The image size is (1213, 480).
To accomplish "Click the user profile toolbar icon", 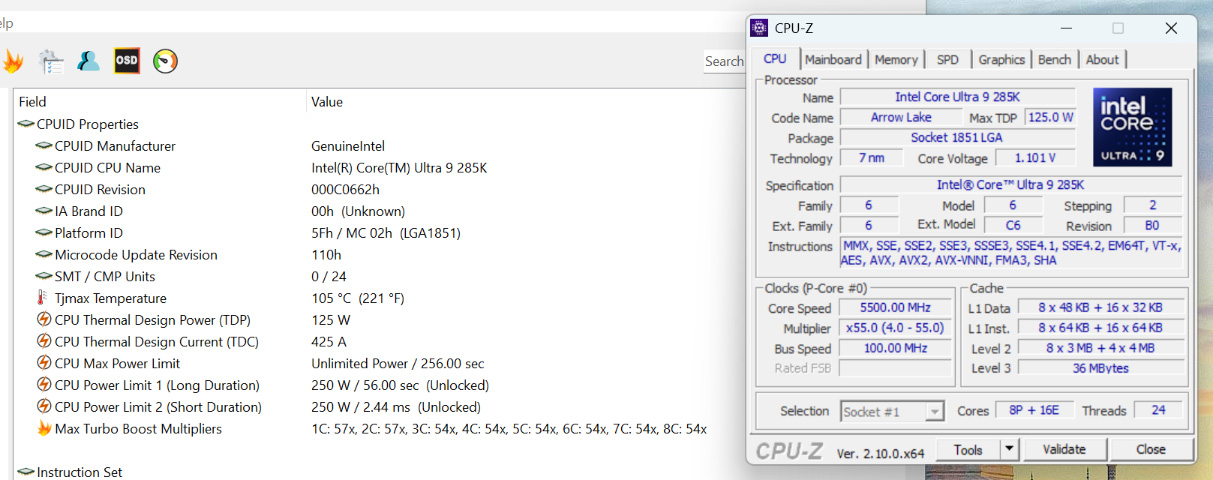I will tap(89, 61).
